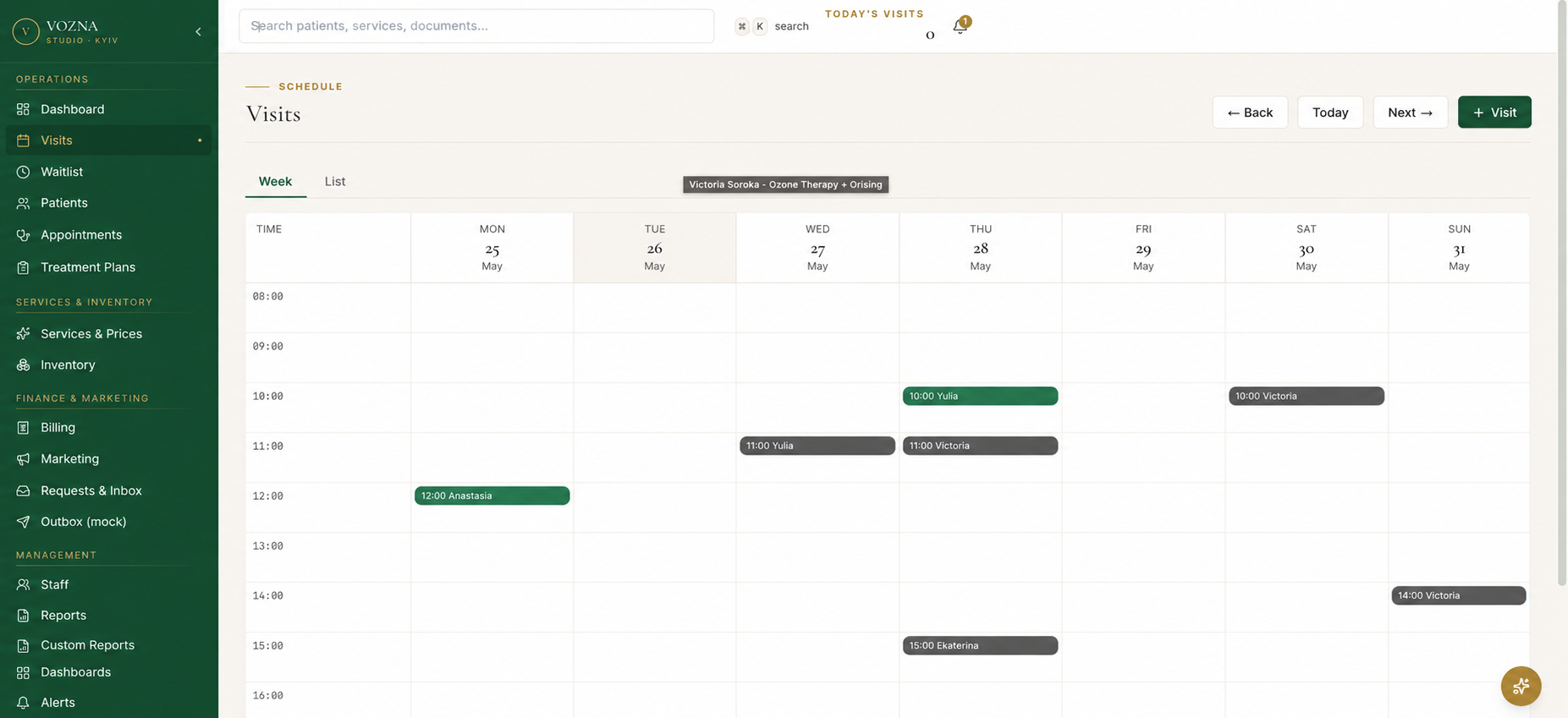The height and width of the screenshot is (718, 1568).
Task: Open the 10:00 Yulia visit on Thursday
Action: pos(980,396)
